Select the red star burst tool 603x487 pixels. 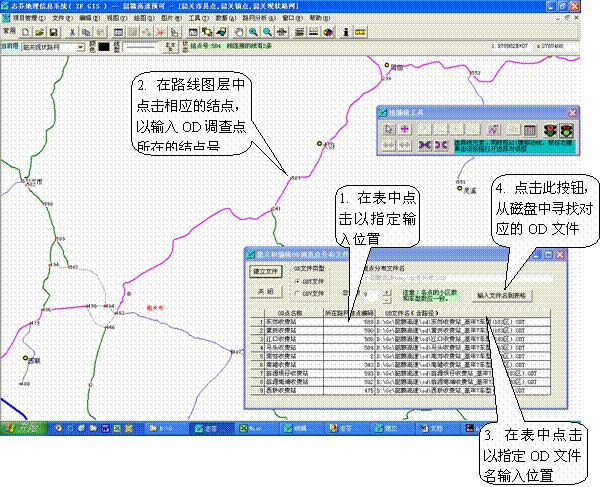coord(160,33)
